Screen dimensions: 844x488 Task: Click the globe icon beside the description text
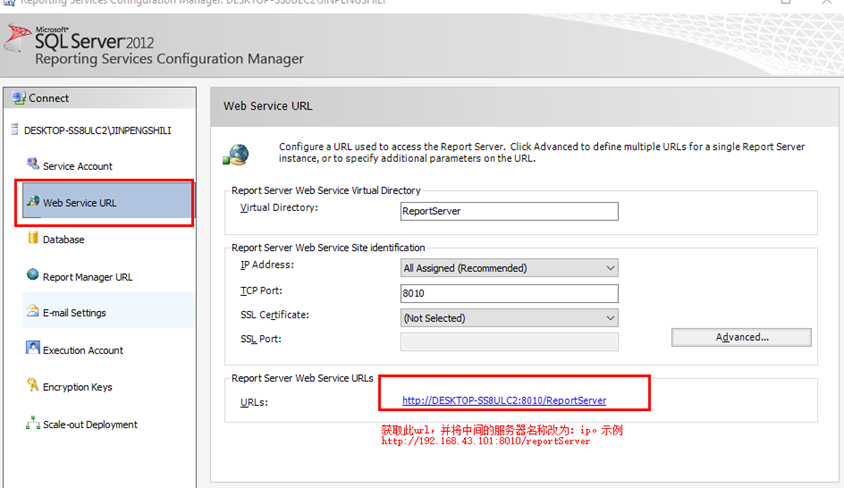(x=236, y=154)
